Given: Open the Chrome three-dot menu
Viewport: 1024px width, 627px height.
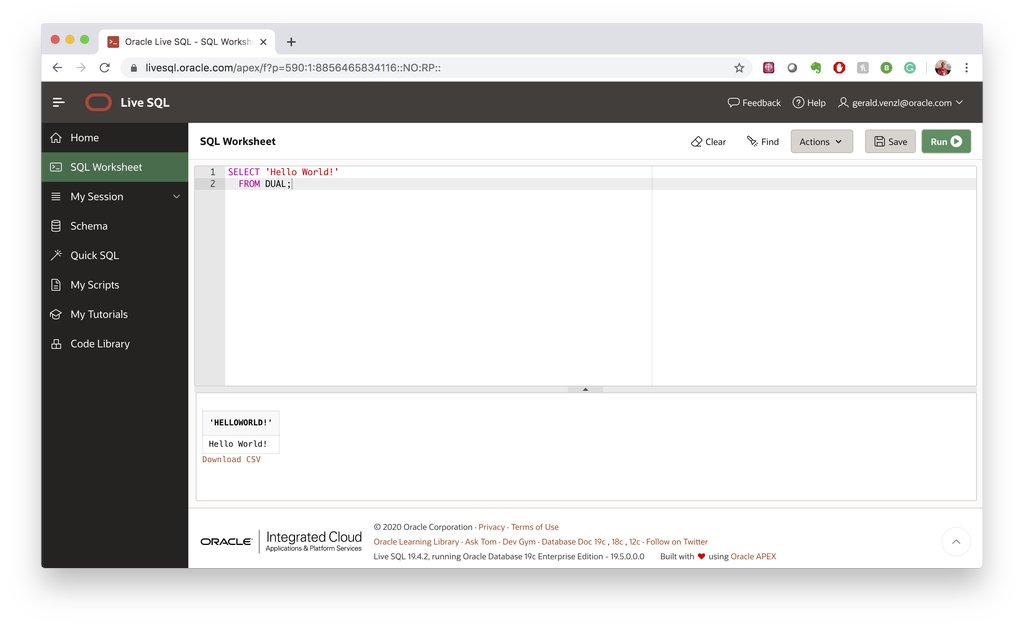Looking at the screenshot, I should click(967, 68).
